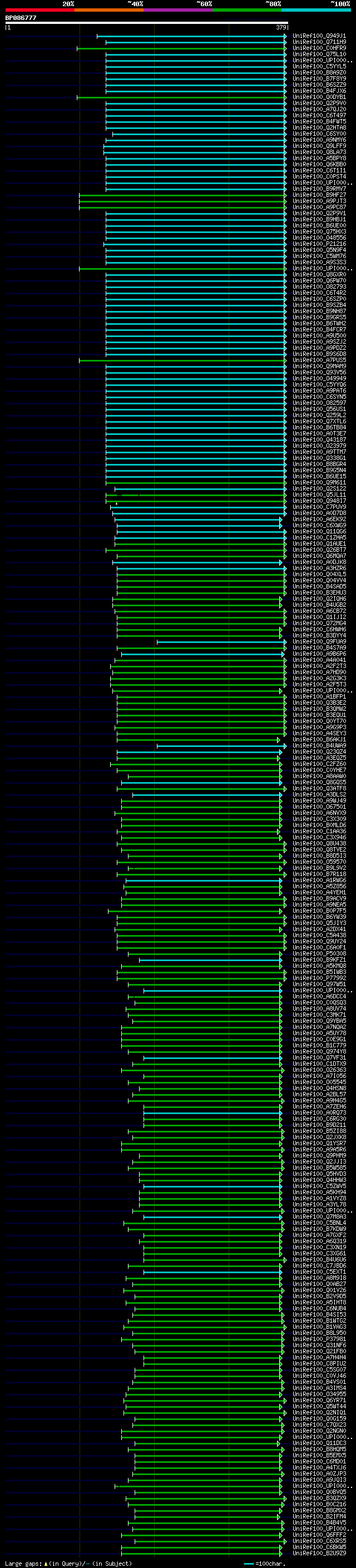Select hit label UniRef100_Q2P9V0

[x=319, y=103]
